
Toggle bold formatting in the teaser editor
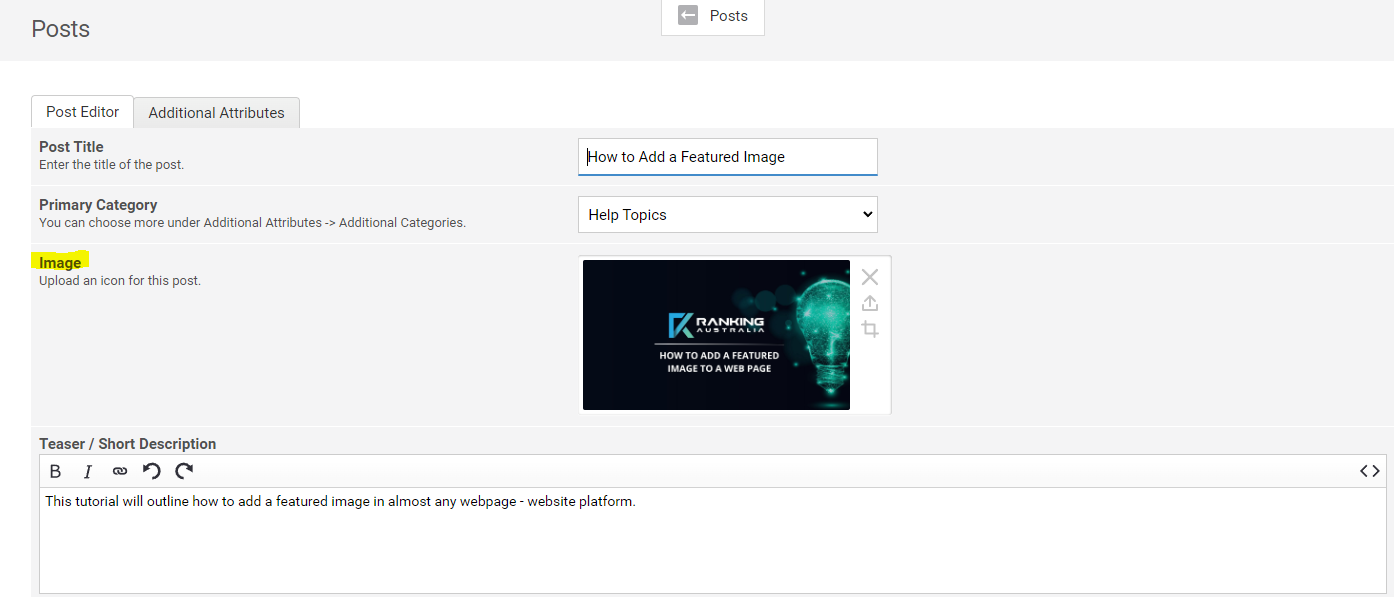click(x=55, y=471)
